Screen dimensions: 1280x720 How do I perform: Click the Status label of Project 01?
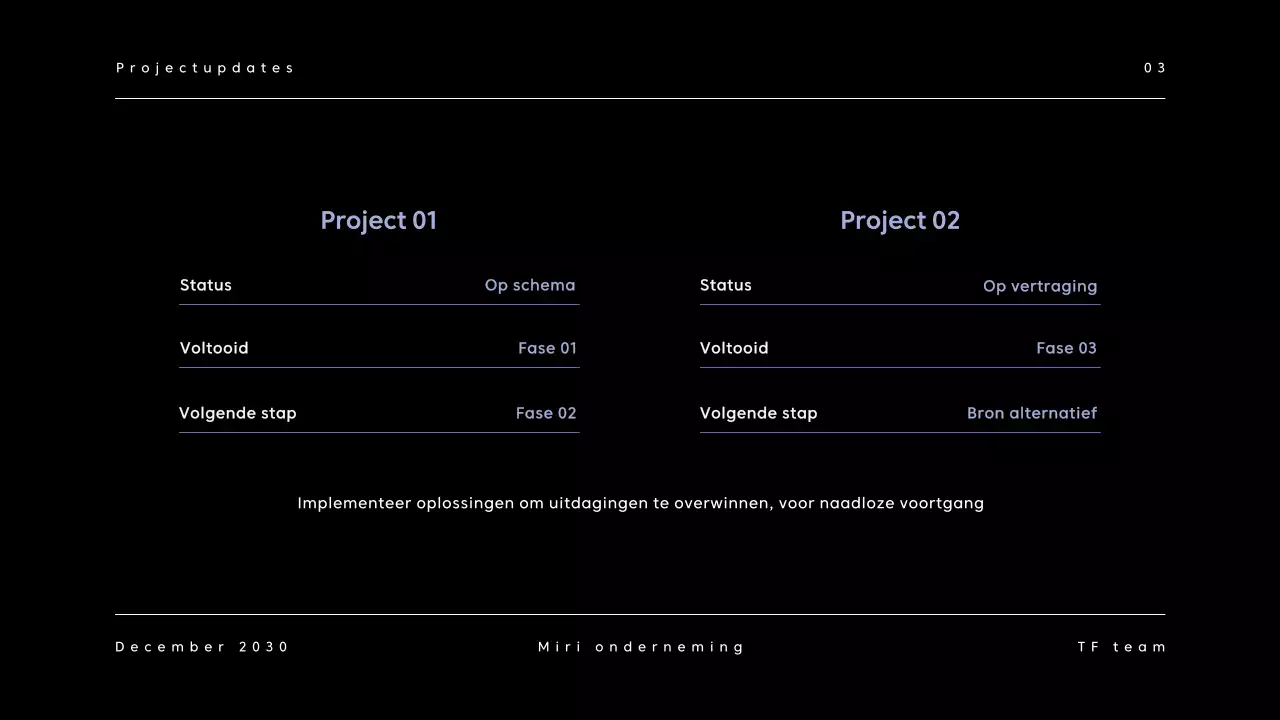pos(206,285)
